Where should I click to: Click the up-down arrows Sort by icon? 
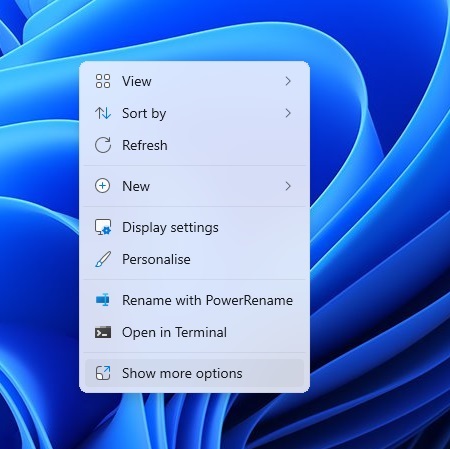click(x=103, y=113)
